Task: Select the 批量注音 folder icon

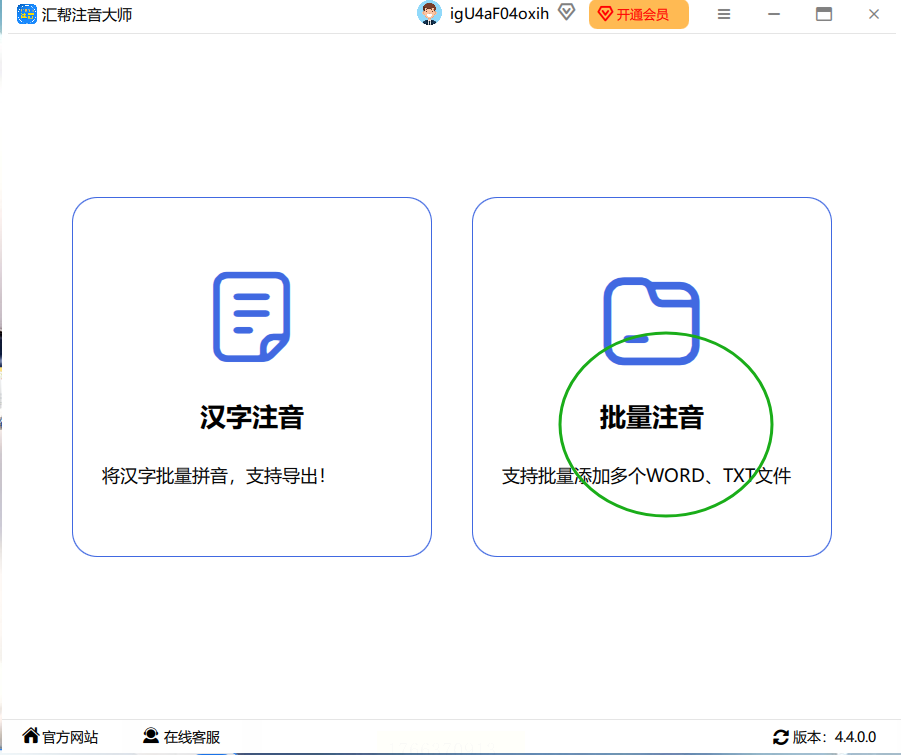Action: pyautogui.click(x=651, y=320)
